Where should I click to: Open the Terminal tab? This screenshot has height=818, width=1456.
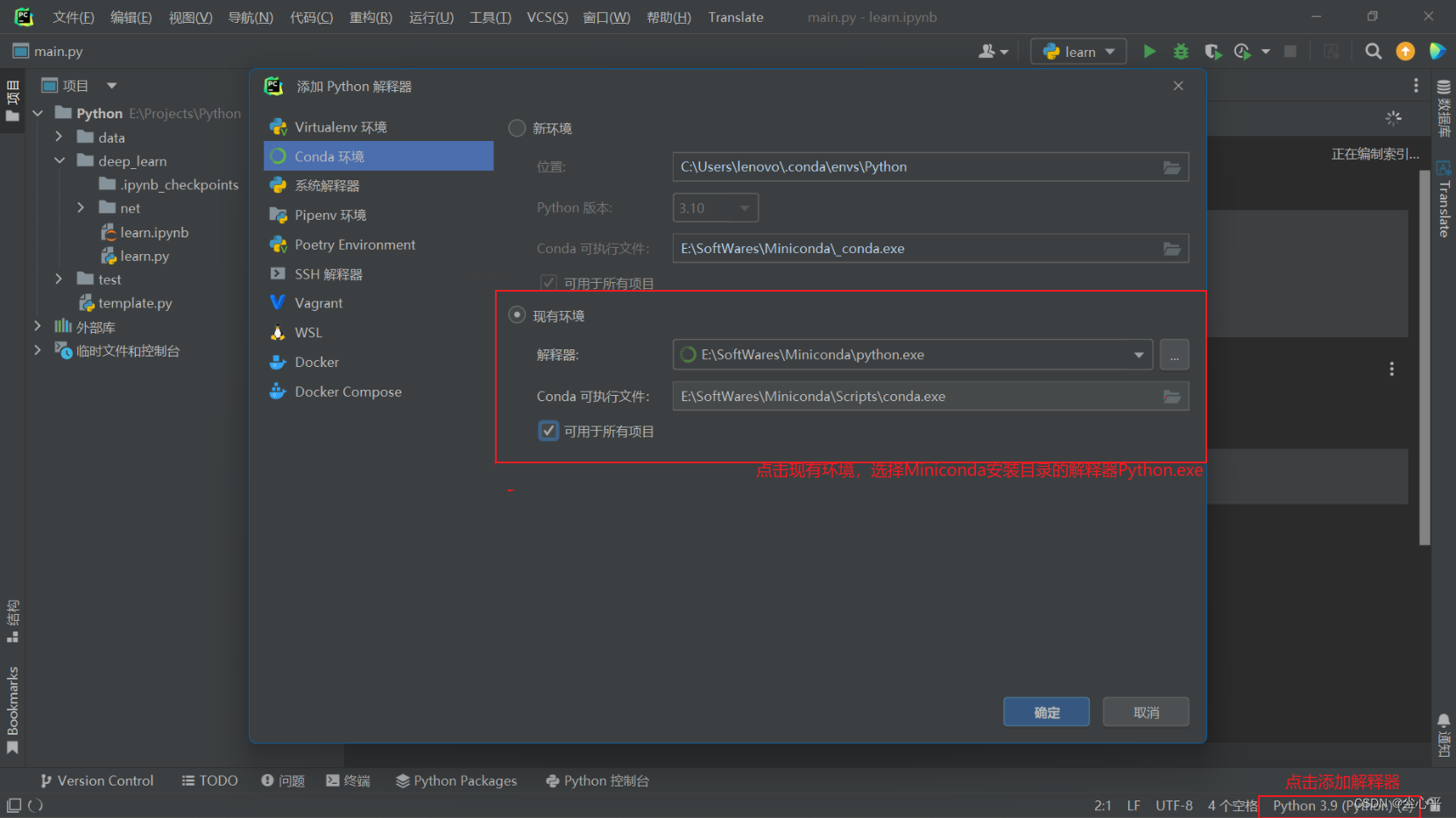pos(348,780)
